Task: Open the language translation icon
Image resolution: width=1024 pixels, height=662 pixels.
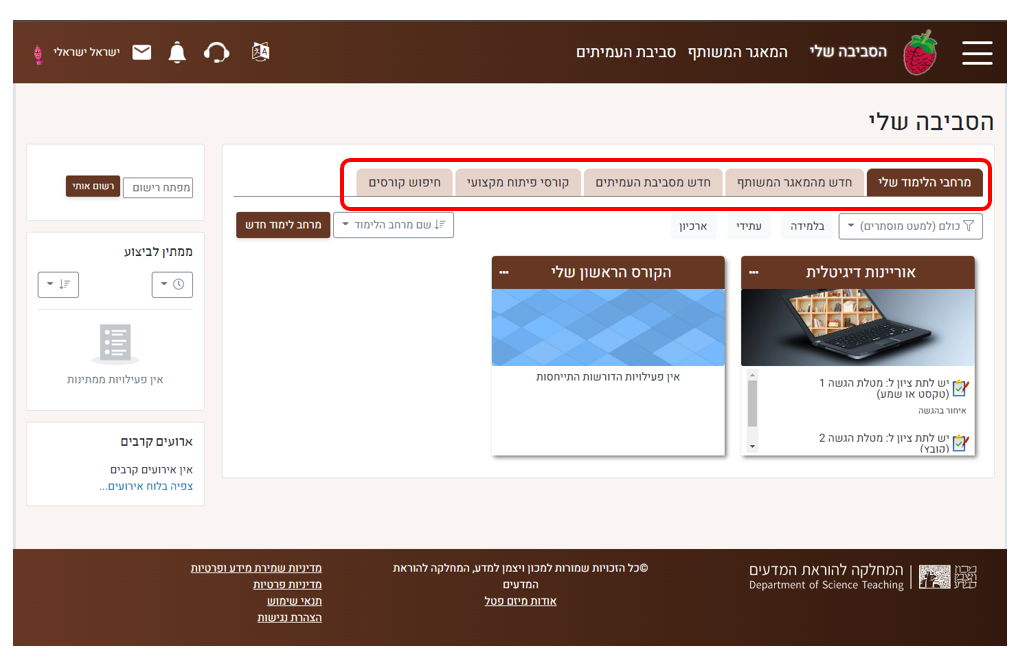Action: [260, 52]
